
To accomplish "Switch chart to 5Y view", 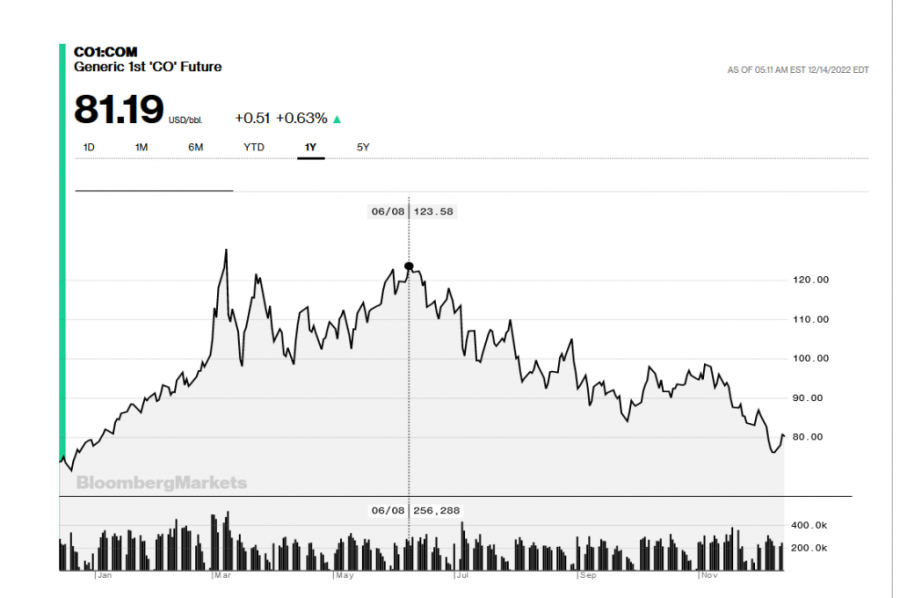I will 363,147.
